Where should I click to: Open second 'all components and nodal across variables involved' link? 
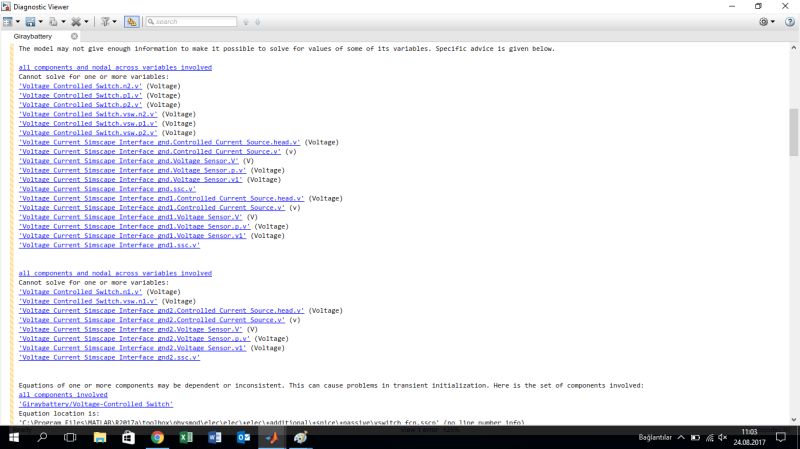point(115,273)
